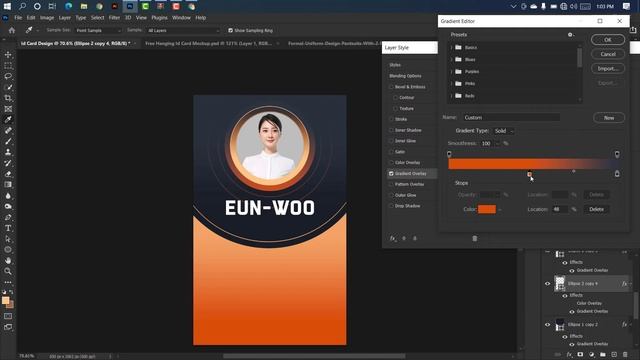Click Add layer mask icon in Layers panel
Image resolution: width=640 pixels, height=360 pixels.
(x=580, y=354)
